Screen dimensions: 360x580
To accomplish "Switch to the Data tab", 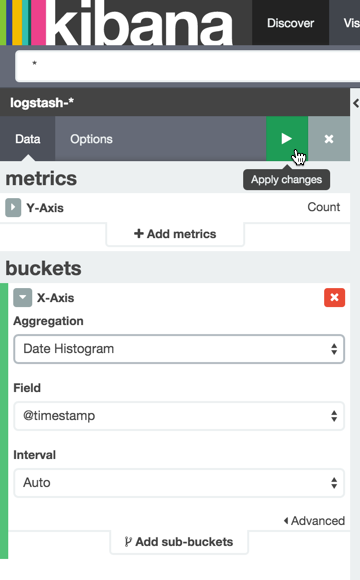I will click(28, 139).
